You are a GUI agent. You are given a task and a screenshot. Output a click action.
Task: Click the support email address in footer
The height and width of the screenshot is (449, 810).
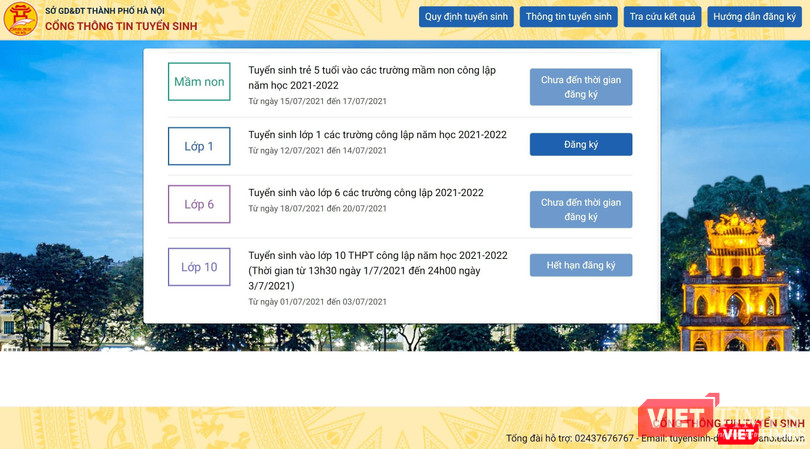[722, 438]
